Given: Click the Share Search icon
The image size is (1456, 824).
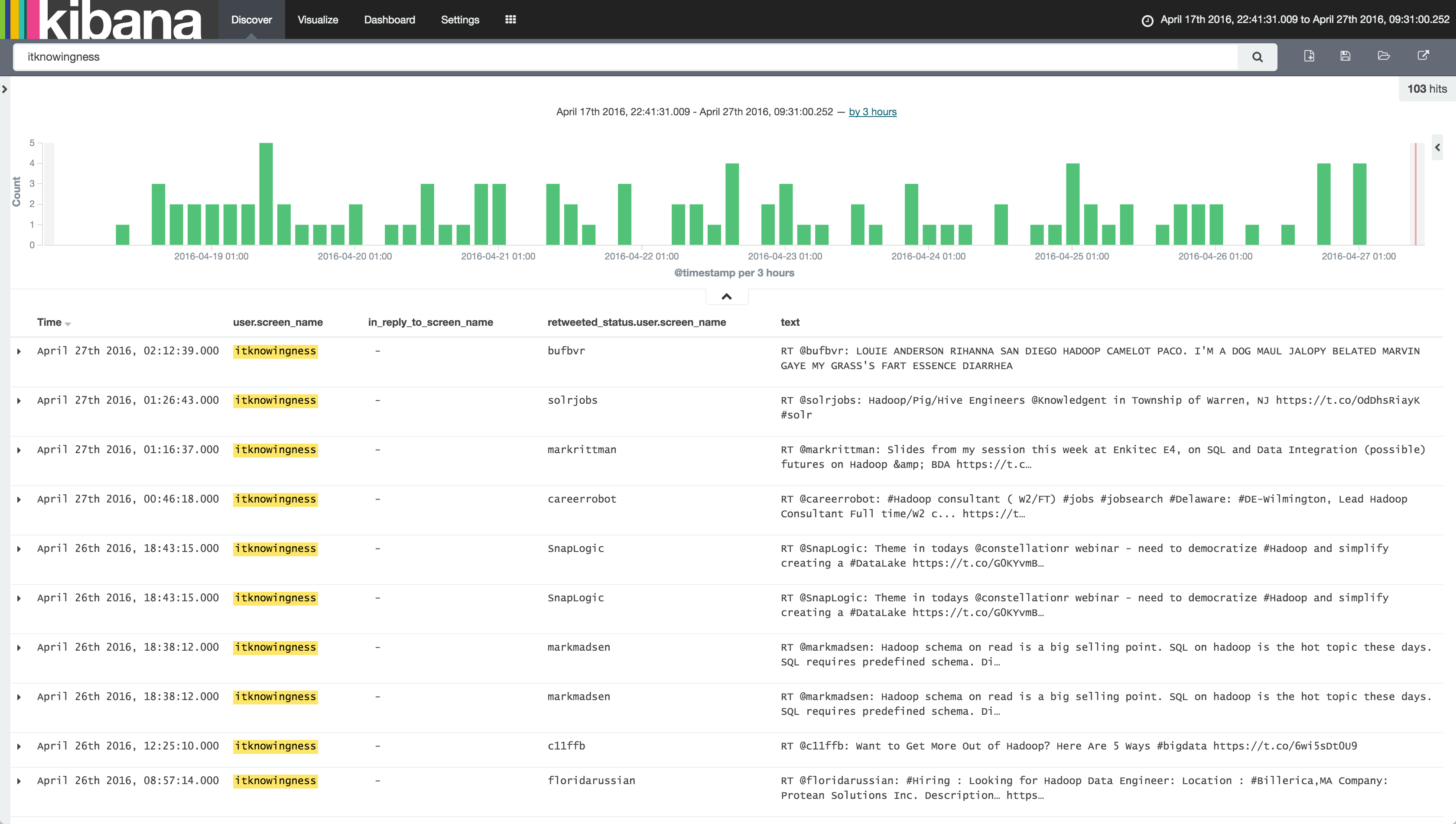Looking at the screenshot, I should pyautogui.click(x=1423, y=55).
